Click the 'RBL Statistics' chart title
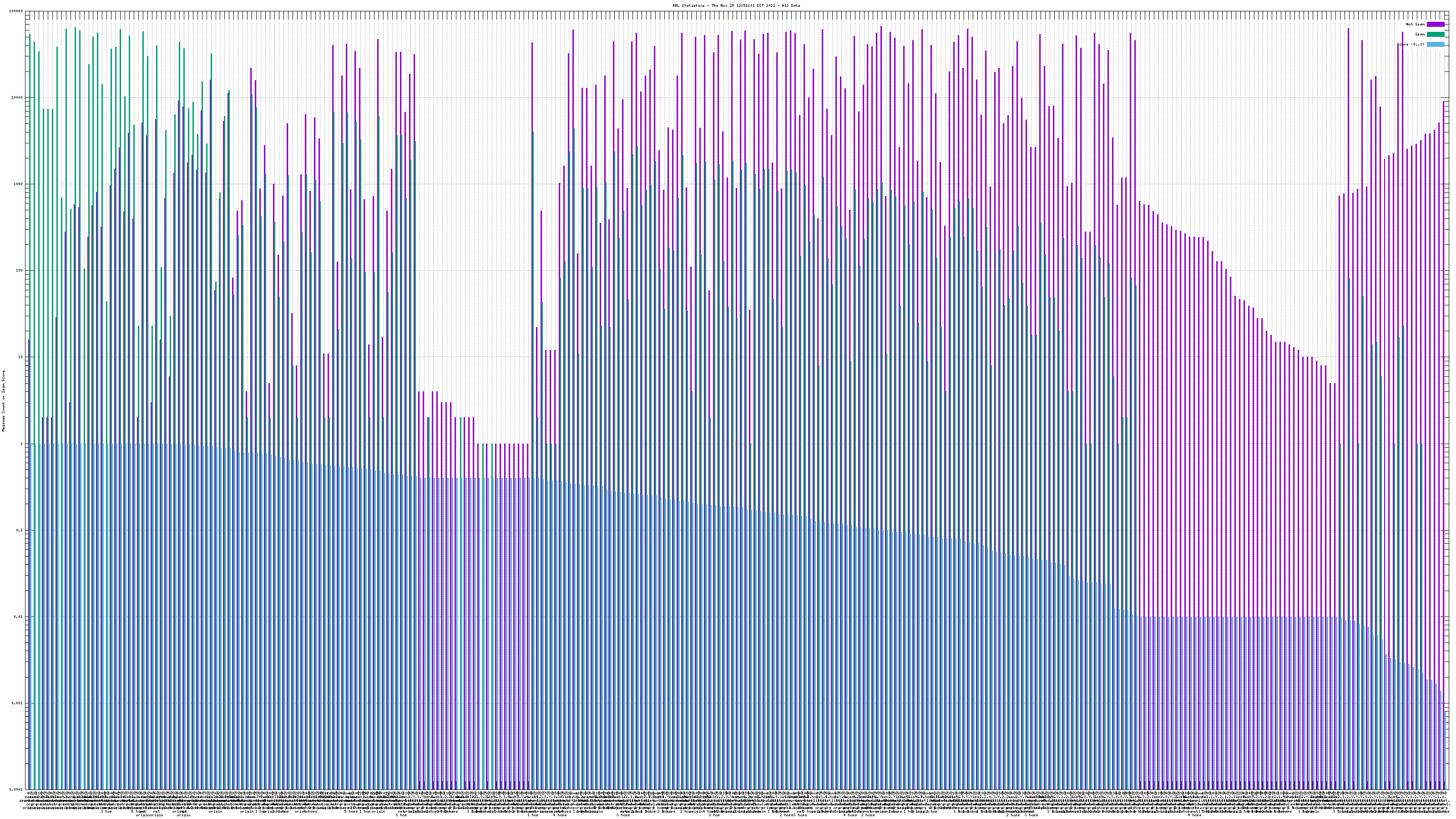 [688, 5]
